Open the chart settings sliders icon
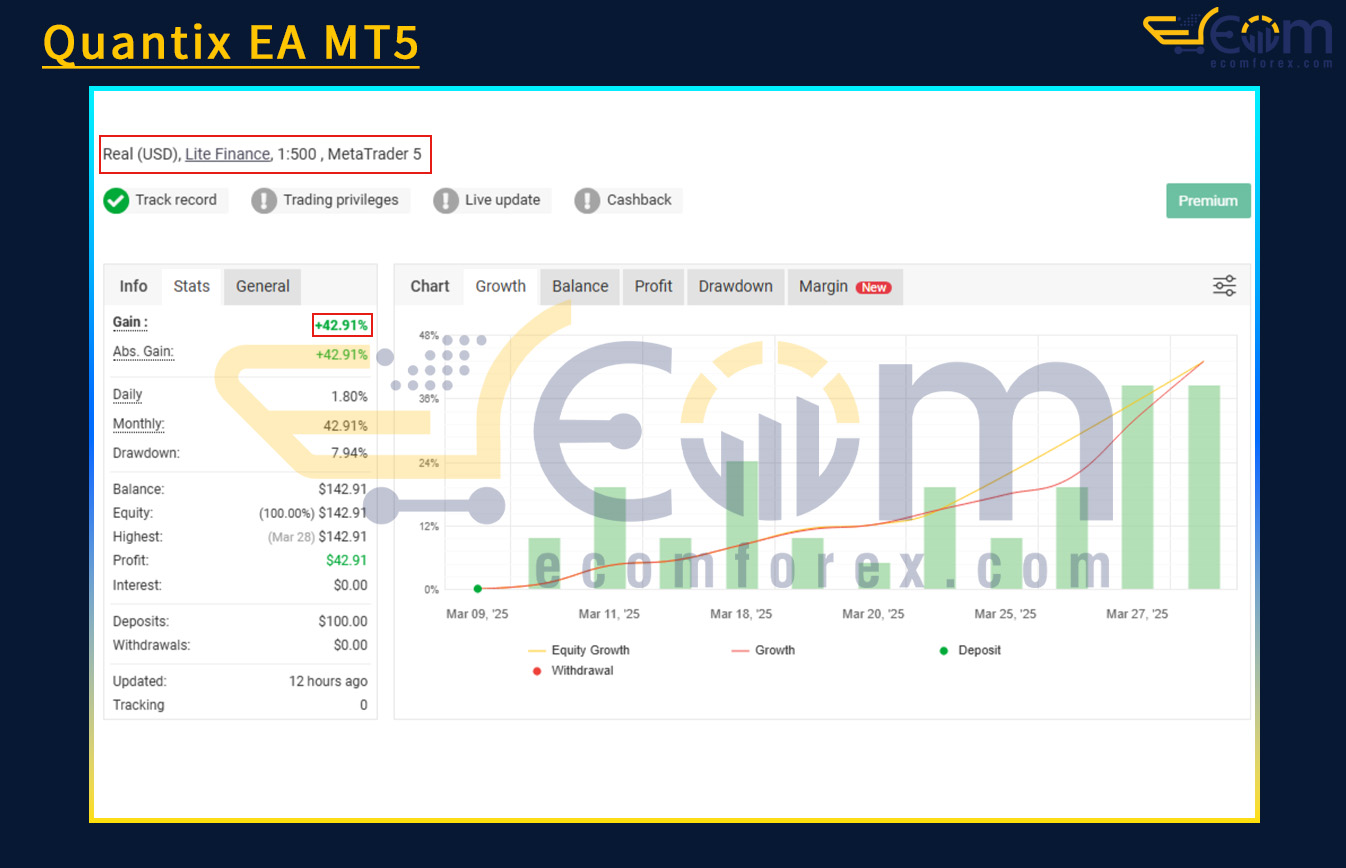The image size is (1346, 868). (x=1224, y=286)
